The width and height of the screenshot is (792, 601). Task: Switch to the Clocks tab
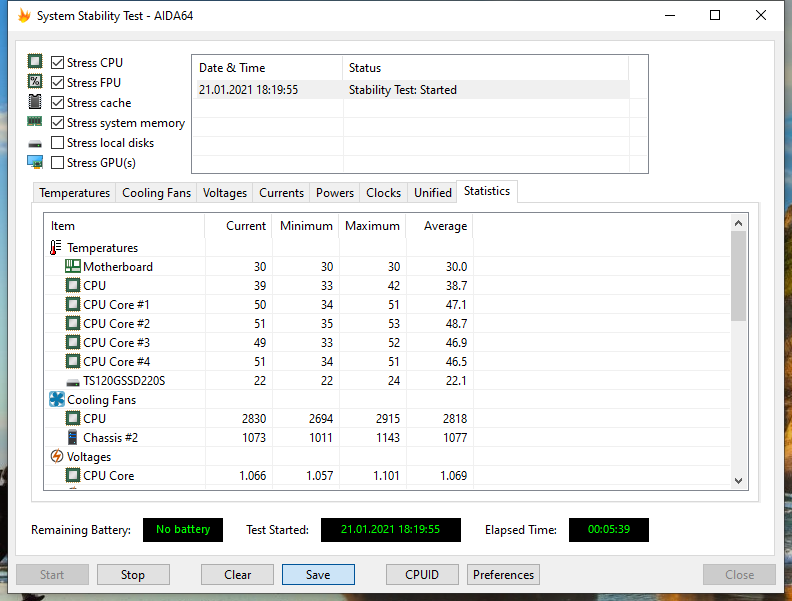[x=383, y=193]
